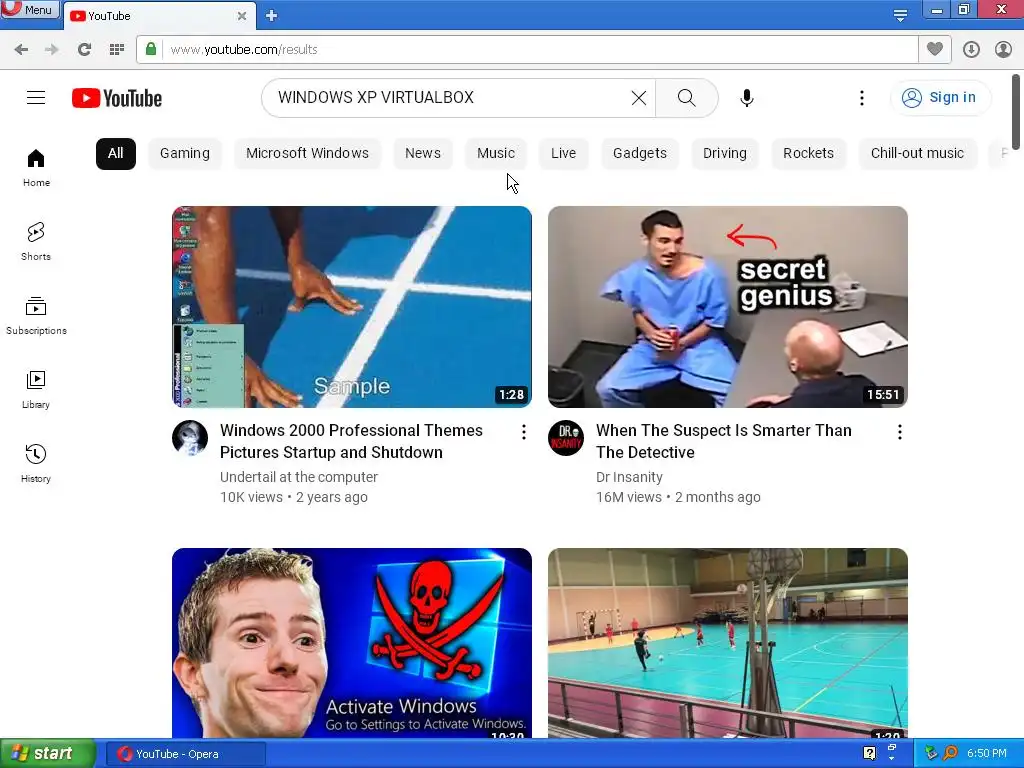
Task: Go to Home in sidebar
Action: point(36,168)
